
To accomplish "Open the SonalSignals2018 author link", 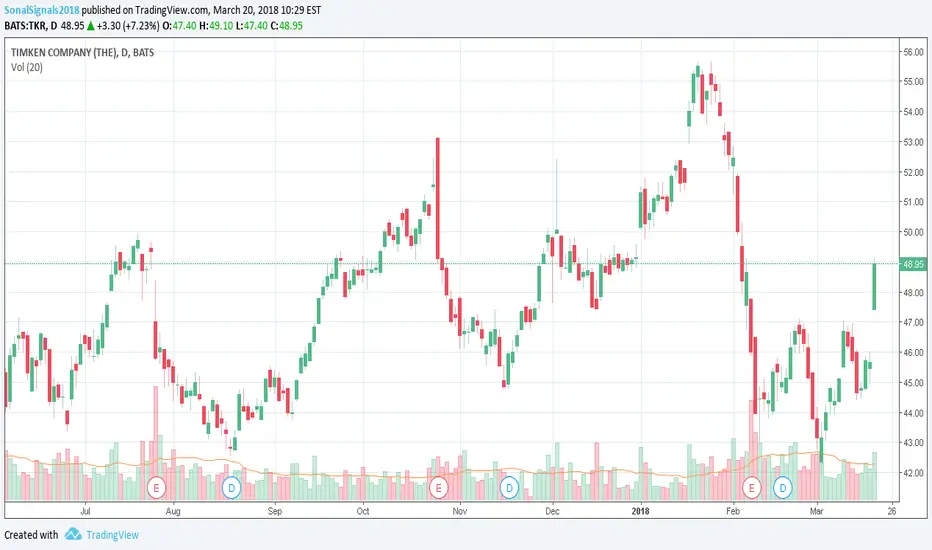I will coord(42,10).
